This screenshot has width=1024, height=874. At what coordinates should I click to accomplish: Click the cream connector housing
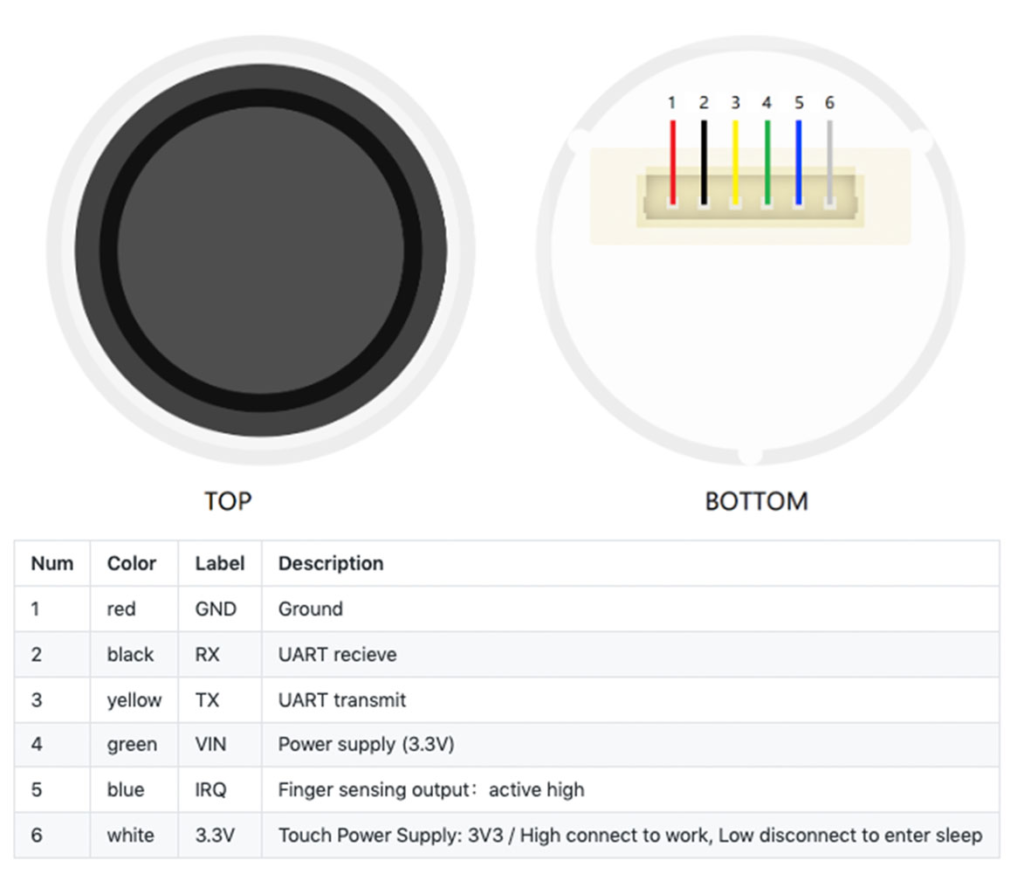click(751, 196)
